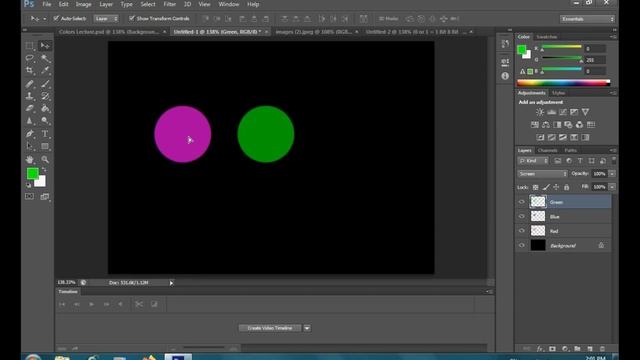This screenshot has height=360, width=640.
Task: Switch to the Paths tab
Action: click(x=571, y=151)
